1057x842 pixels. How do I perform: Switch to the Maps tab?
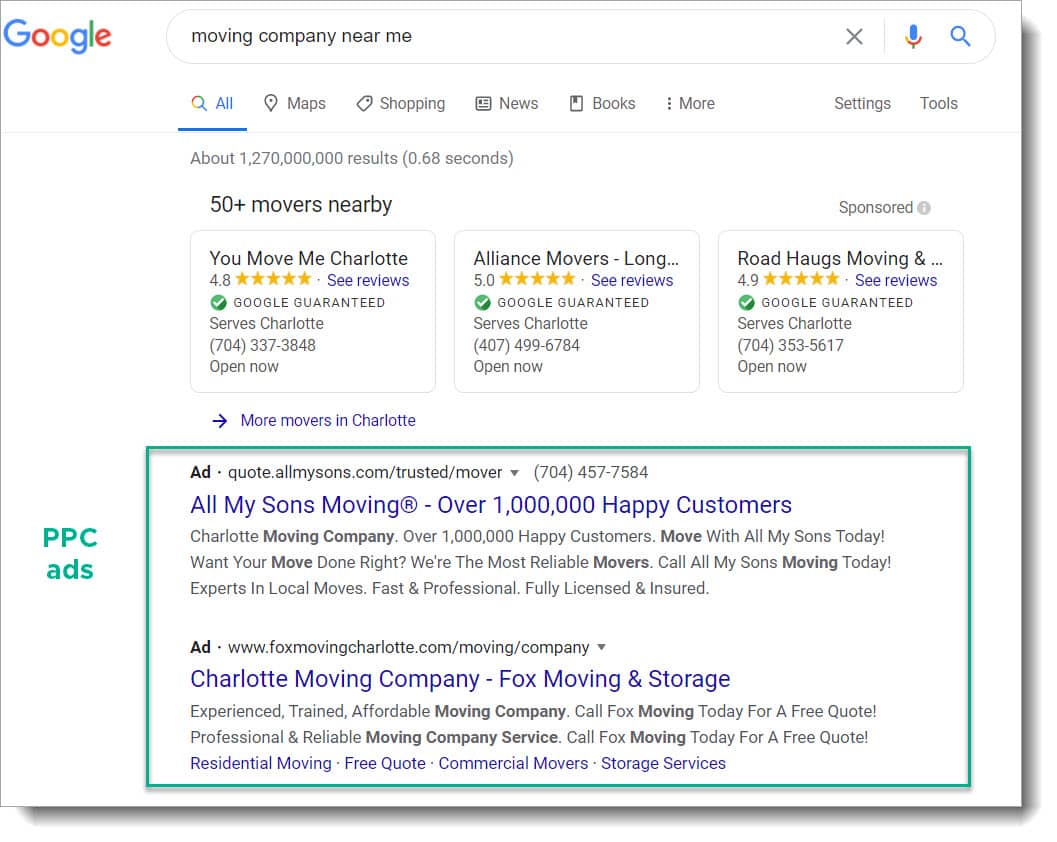[295, 104]
